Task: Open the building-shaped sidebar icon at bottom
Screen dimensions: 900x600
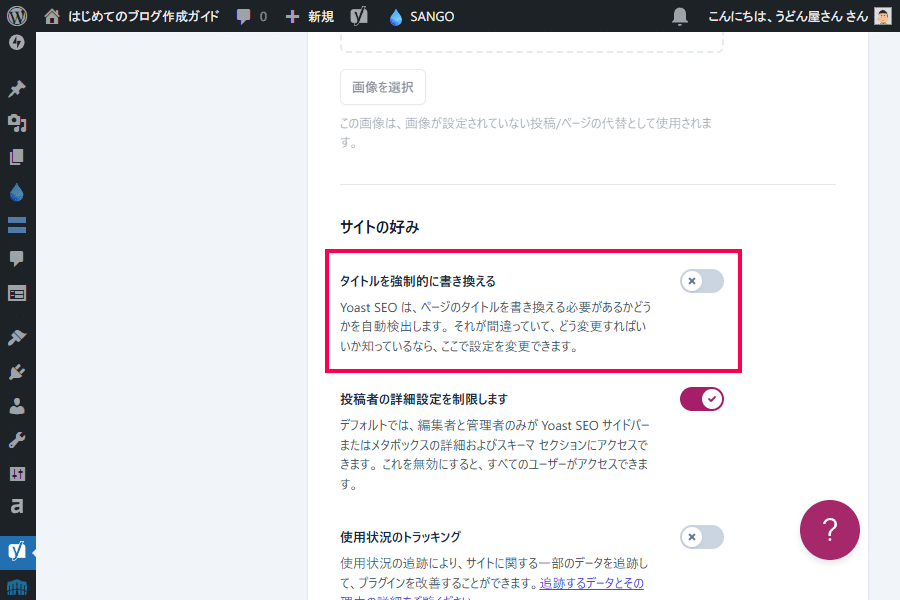Action: click(x=17, y=587)
